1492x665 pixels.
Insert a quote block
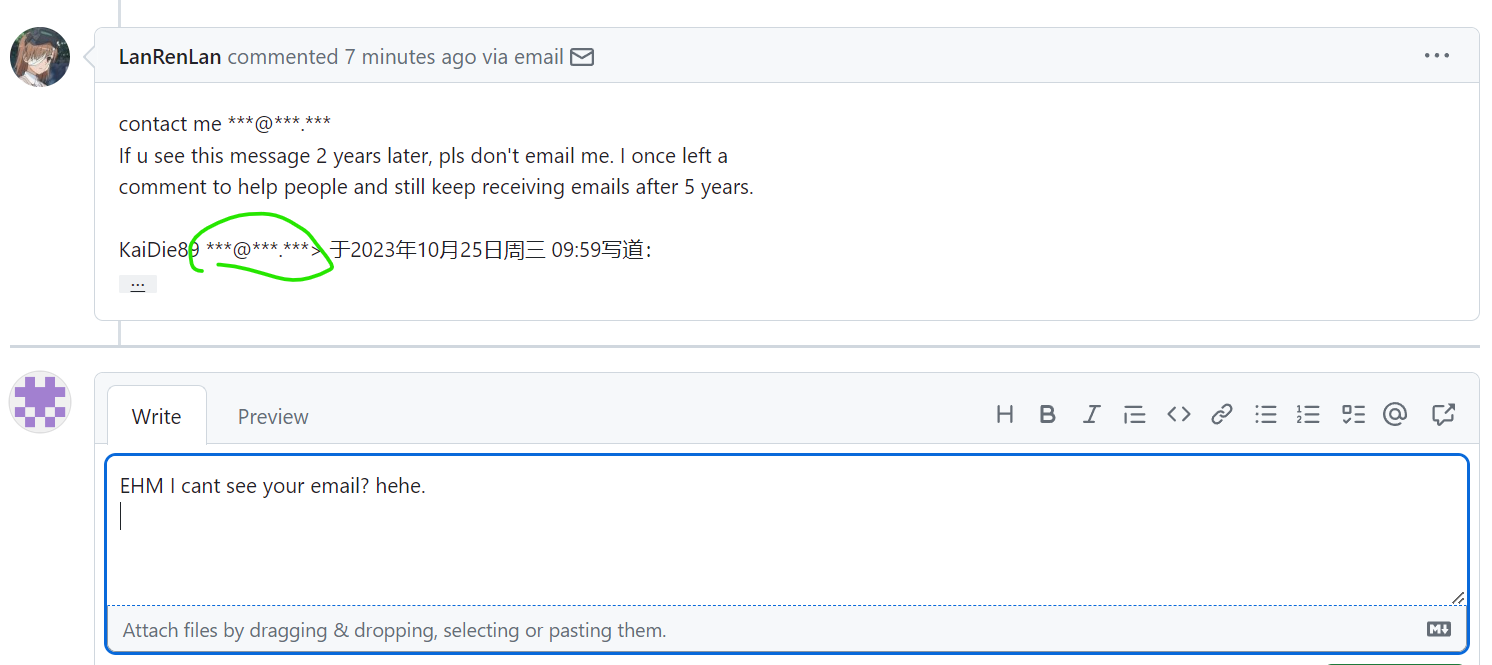pyautogui.click(x=1134, y=414)
